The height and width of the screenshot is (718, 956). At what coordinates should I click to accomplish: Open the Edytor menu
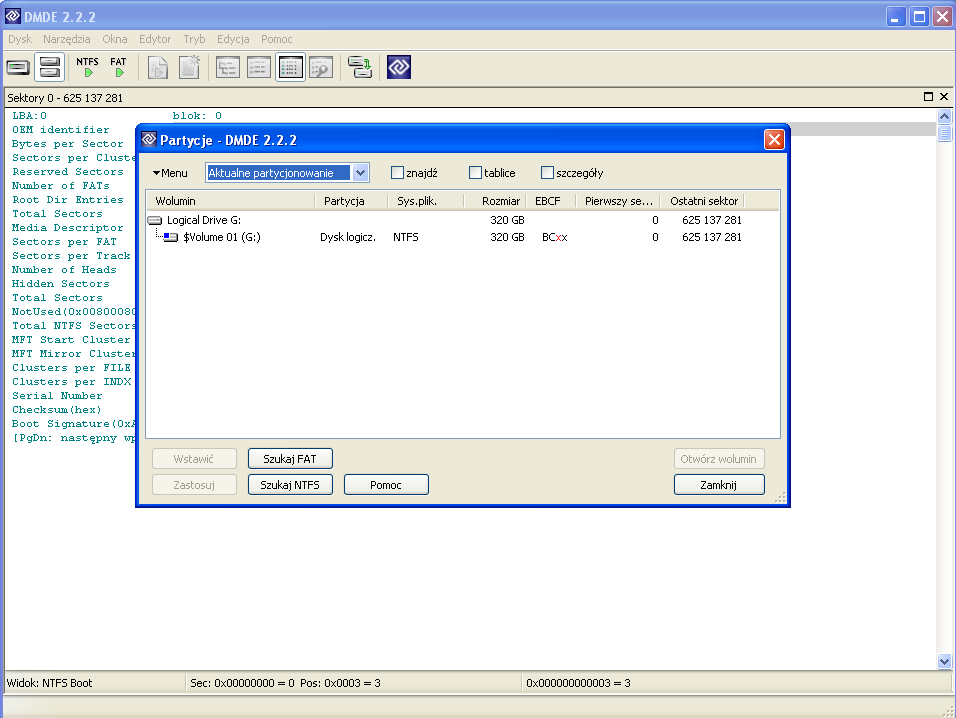(x=155, y=39)
